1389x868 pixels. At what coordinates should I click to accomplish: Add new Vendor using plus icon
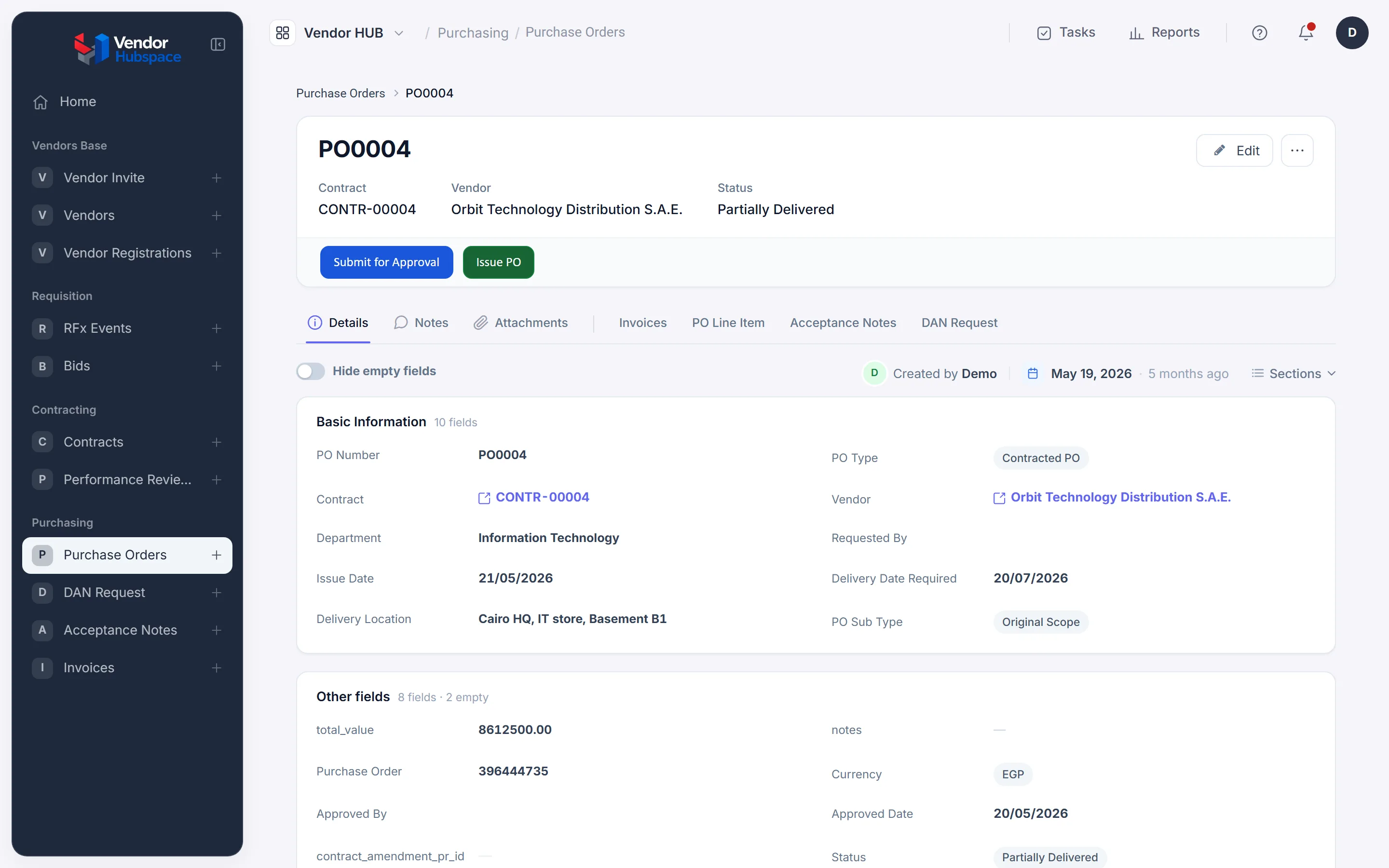[x=217, y=215]
